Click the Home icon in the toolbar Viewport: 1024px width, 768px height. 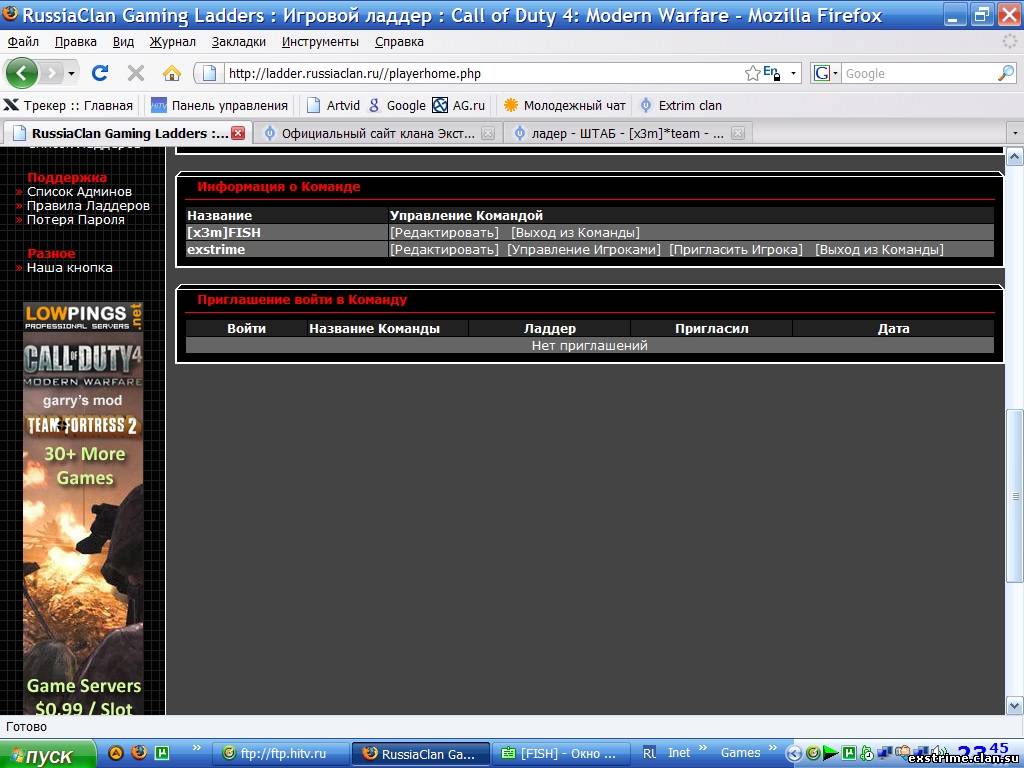click(x=172, y=73)
